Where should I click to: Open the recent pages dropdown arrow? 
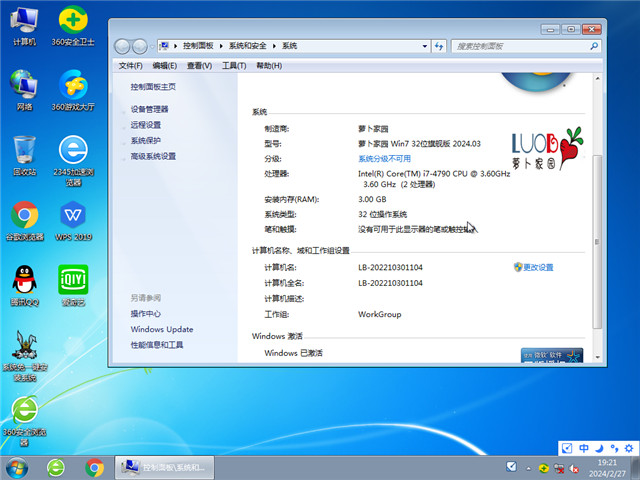click(x=152, y=46)
